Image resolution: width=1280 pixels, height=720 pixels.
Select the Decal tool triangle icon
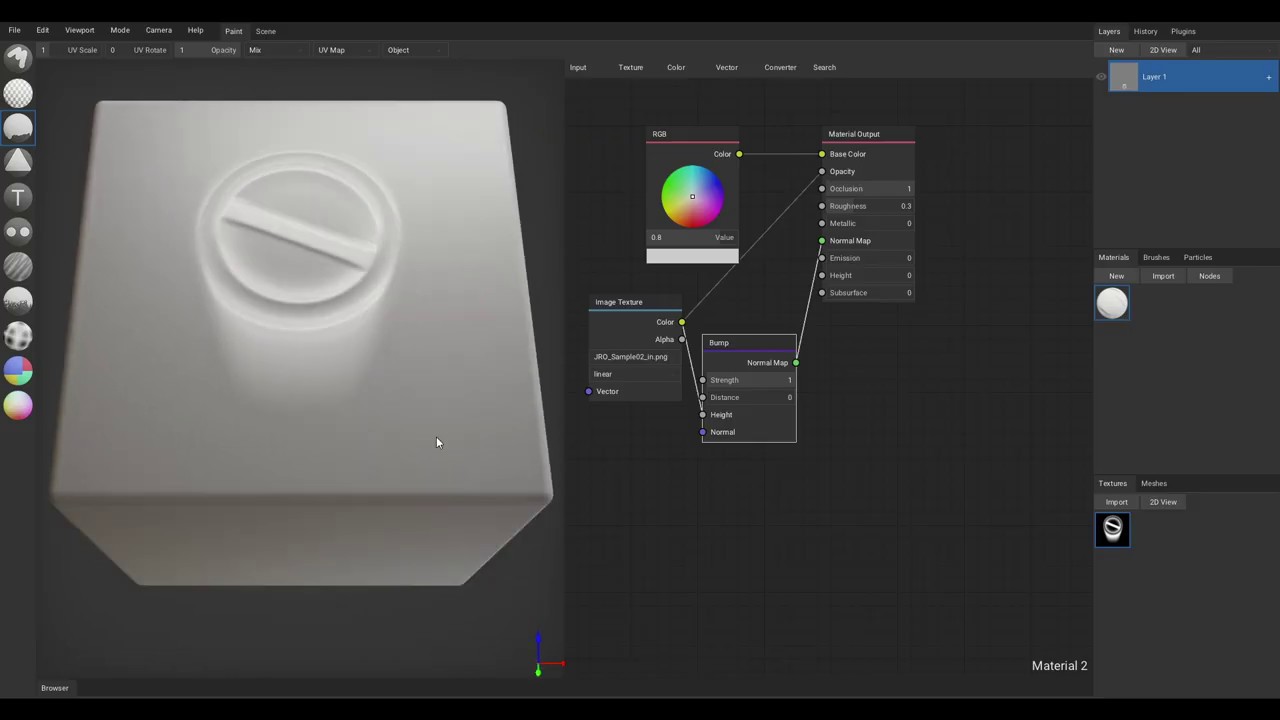(18, 162)
